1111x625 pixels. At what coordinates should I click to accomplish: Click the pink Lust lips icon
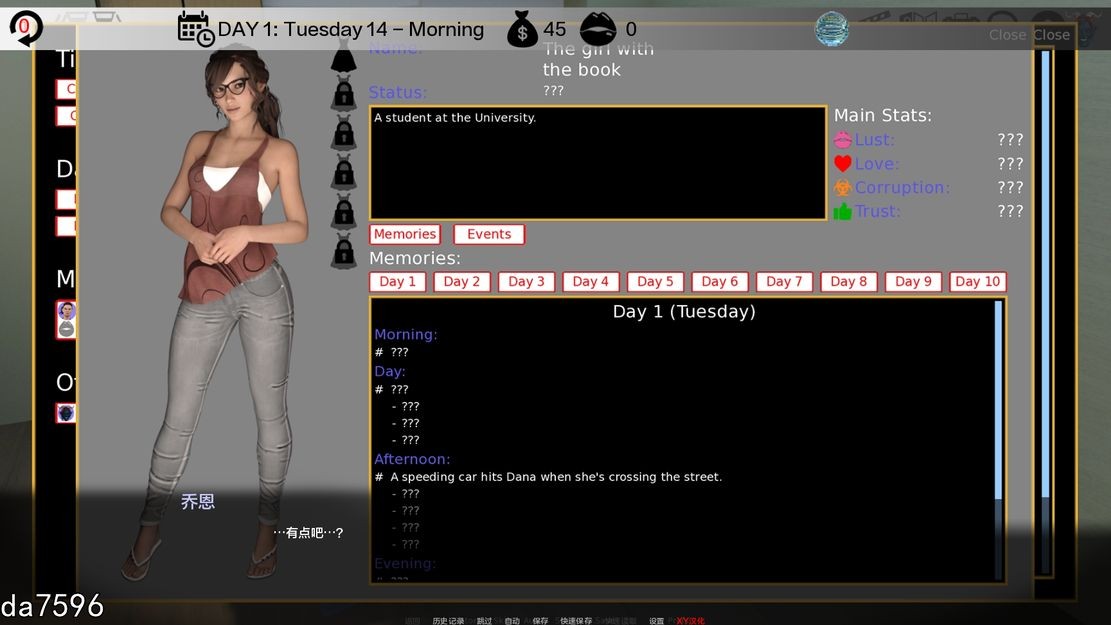pos(843,140)
